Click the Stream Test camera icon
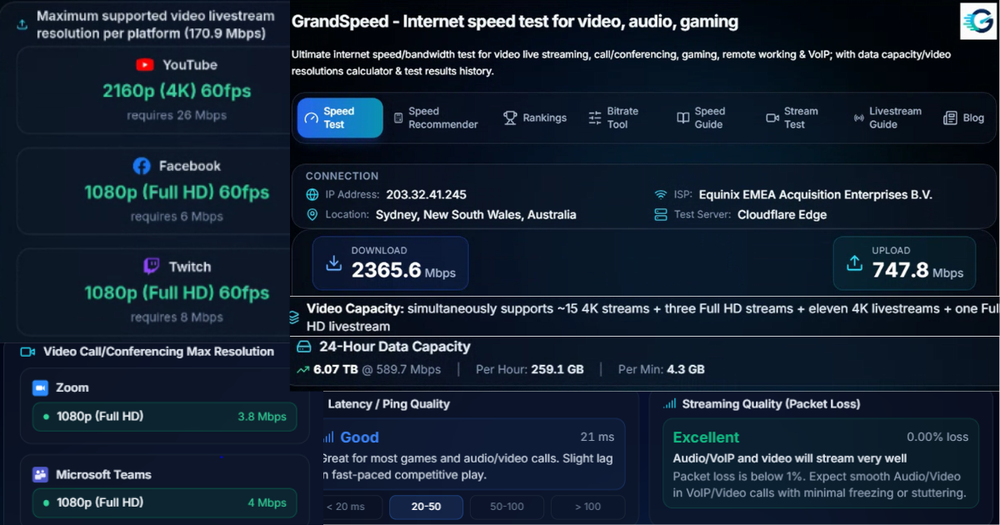The width and height of the screenshot is (1000, 525). pyautogui.click(x=772, y=118)
